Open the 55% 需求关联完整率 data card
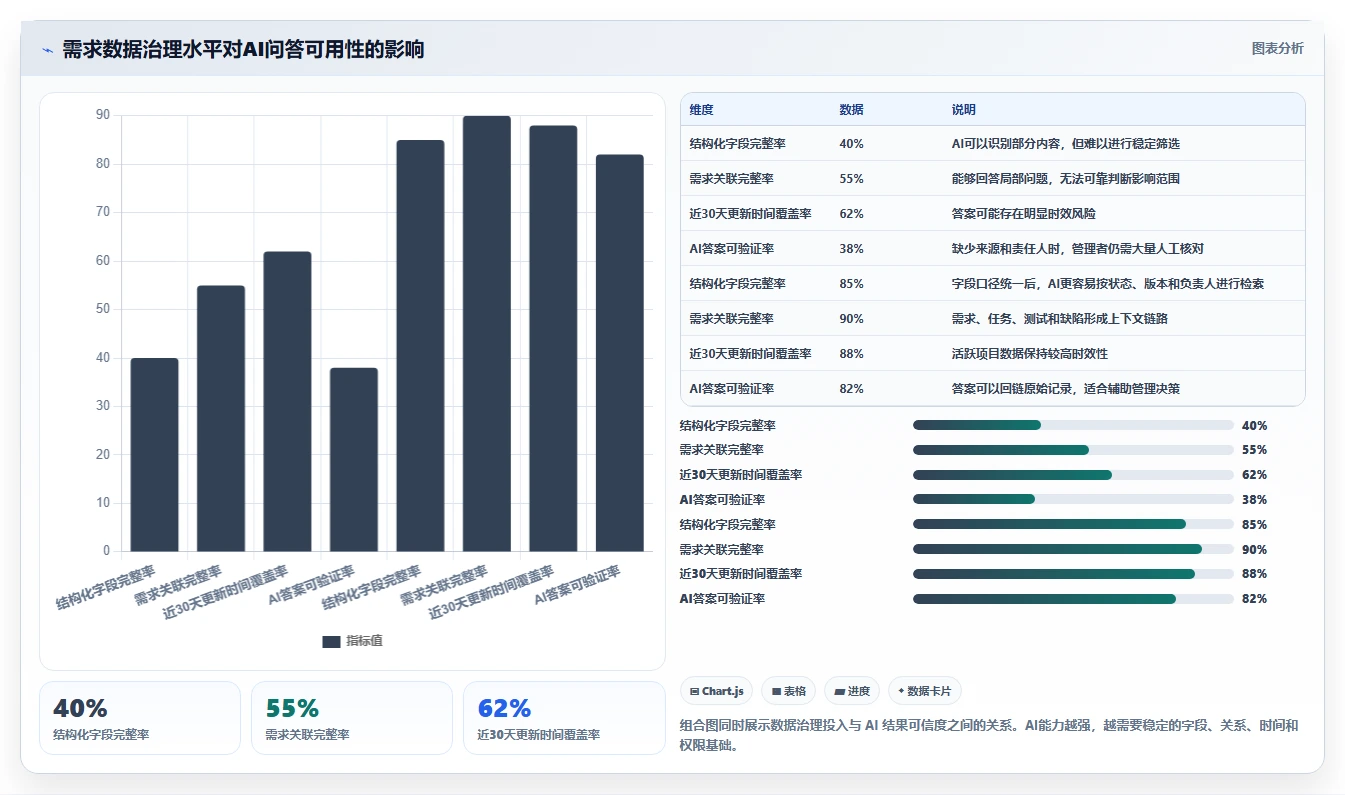Screen dimensions: 1345x795 (352, 718)
